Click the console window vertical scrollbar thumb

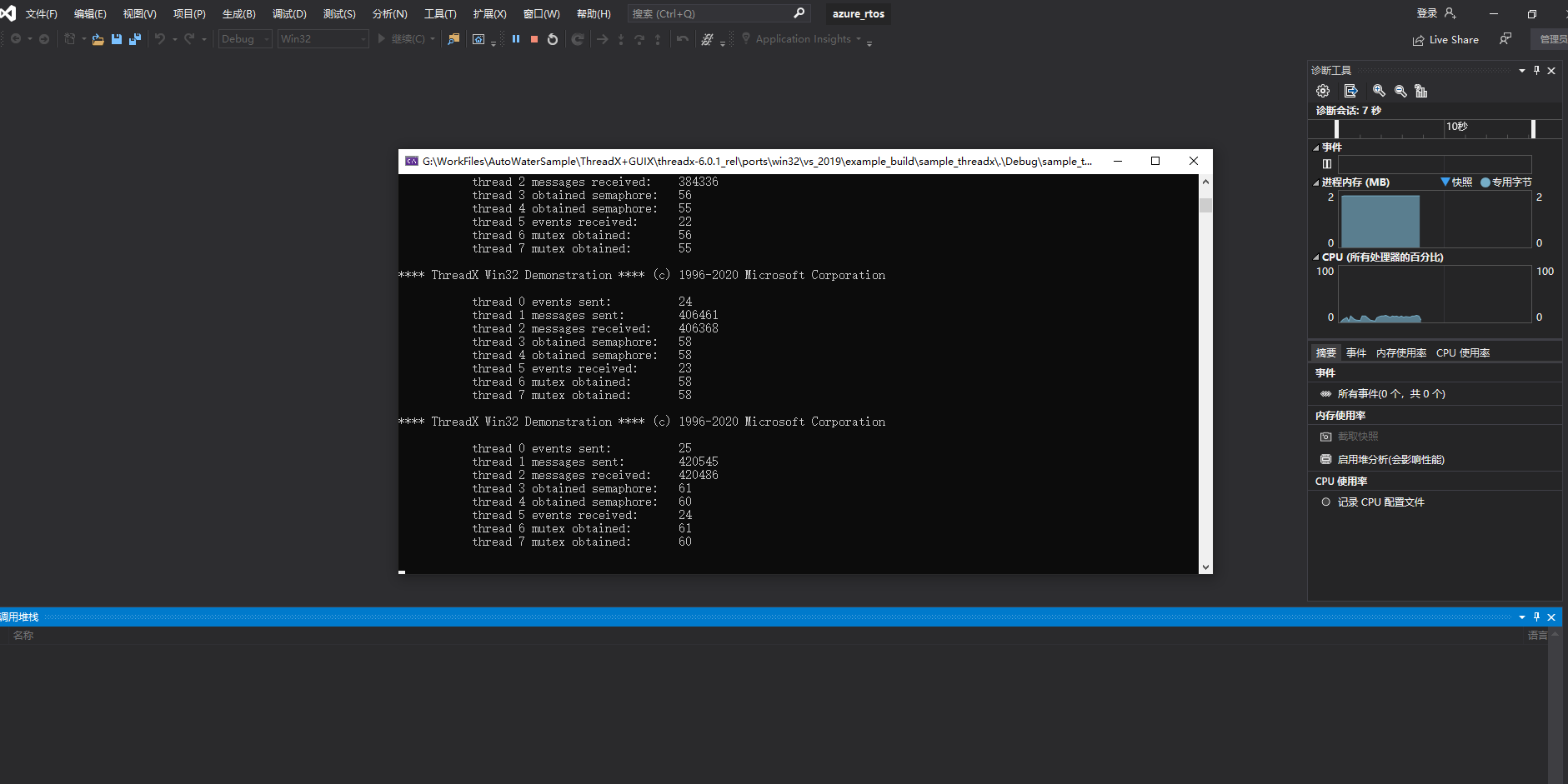coord(1205,205)
